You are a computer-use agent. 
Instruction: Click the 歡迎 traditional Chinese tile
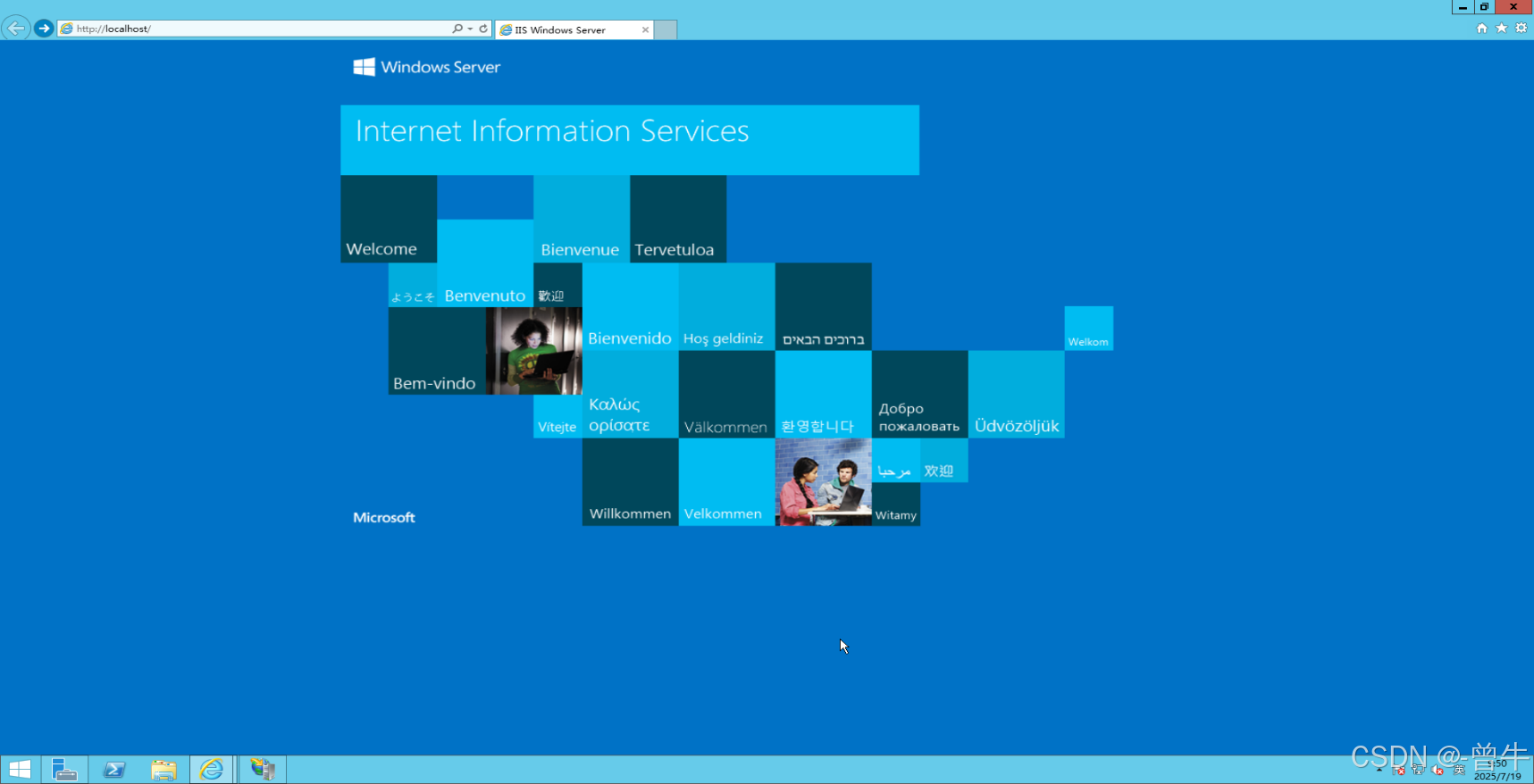tap(557, 285)
